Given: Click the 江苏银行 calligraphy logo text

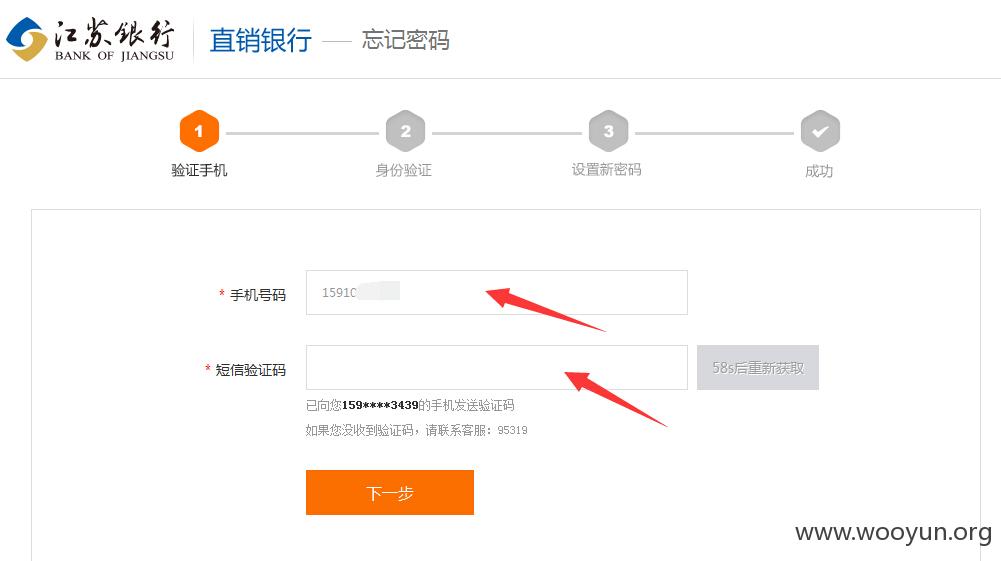Looking at the screenshot, I should tap(114, 34).
